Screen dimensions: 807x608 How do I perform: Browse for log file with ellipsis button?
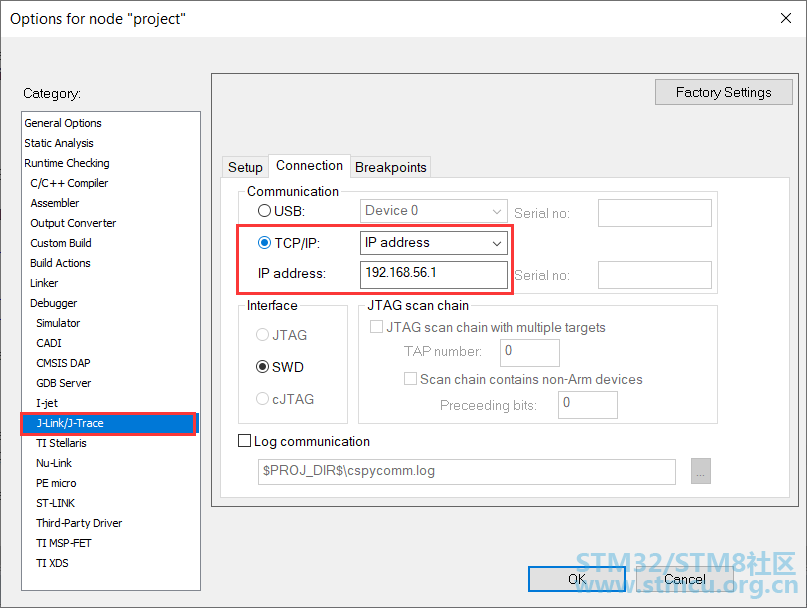700,471
